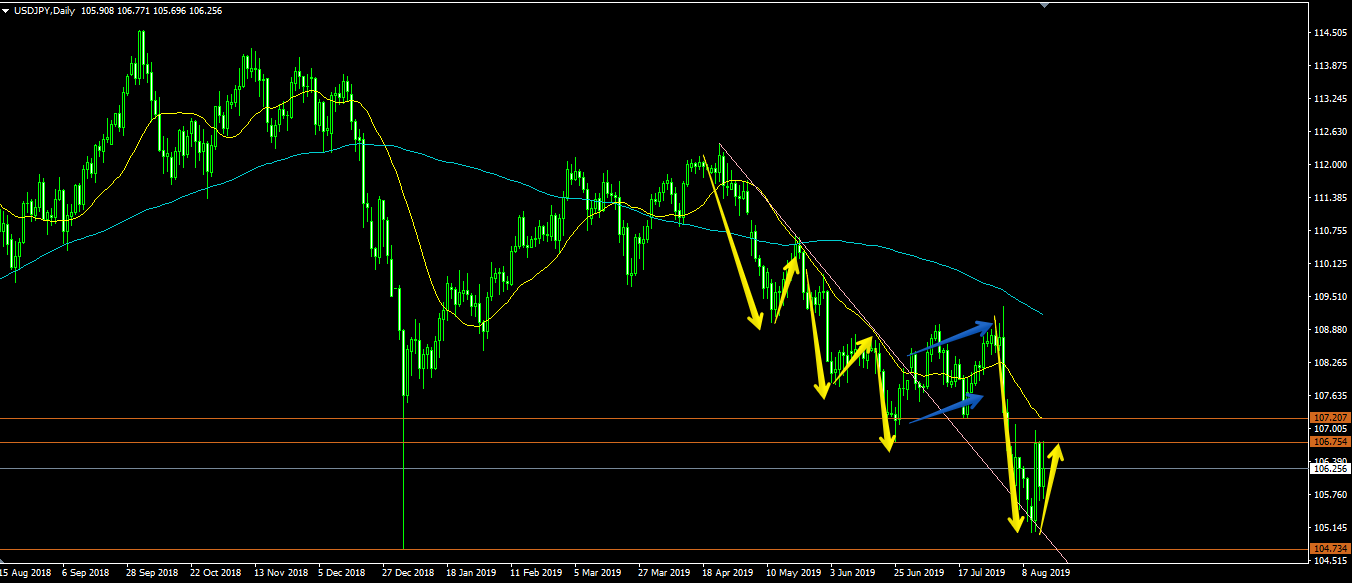
Task: Click the 108.265 price axis label
Action: [1328, 363]
